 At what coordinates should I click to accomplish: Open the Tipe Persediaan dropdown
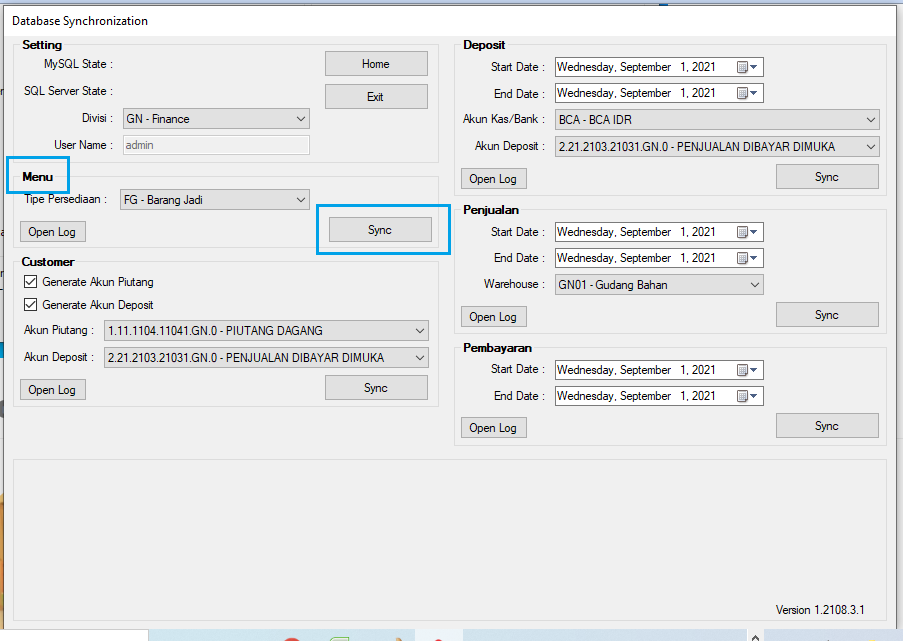point(301,200)
